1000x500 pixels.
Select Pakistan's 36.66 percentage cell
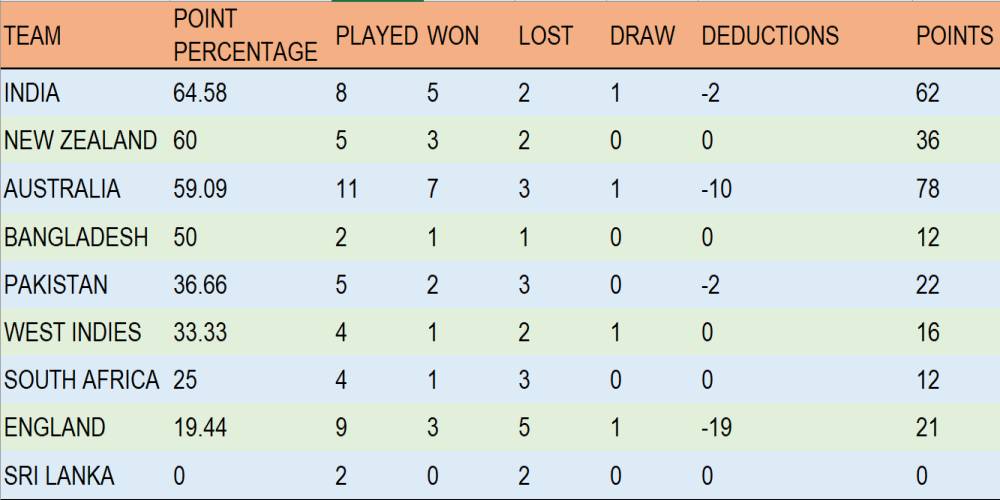pyautogui.click(x=251, y=284)
